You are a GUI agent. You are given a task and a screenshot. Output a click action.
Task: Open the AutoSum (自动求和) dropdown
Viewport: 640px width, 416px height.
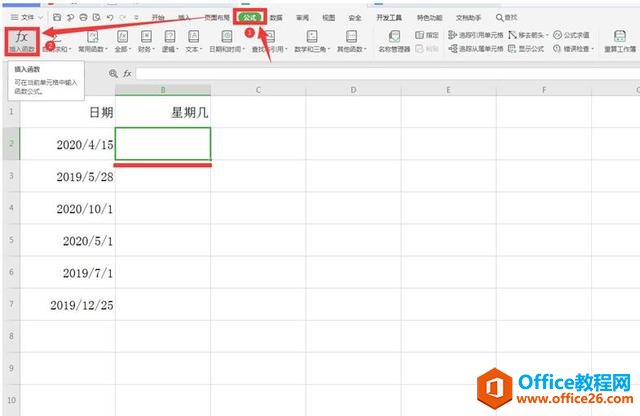(57, 42)
